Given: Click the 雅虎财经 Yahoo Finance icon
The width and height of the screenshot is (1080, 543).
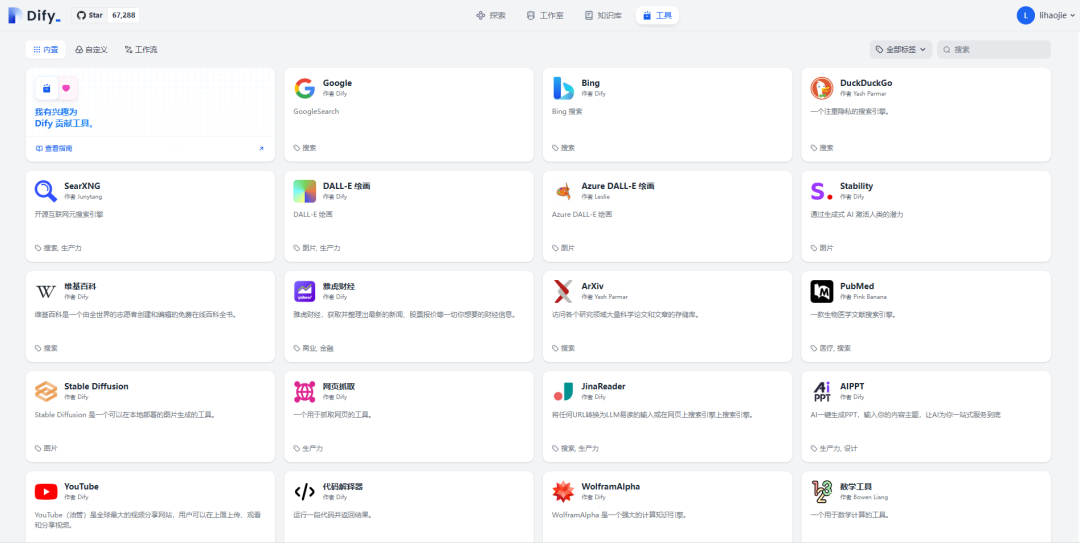Looking at the screenshot, I should 304,291.
